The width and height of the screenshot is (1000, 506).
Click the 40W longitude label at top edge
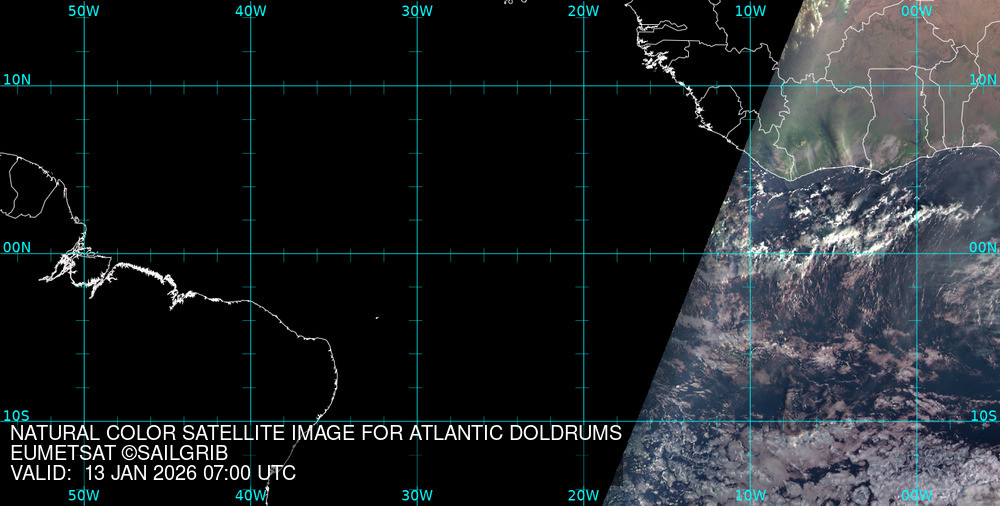pos(250,11)
